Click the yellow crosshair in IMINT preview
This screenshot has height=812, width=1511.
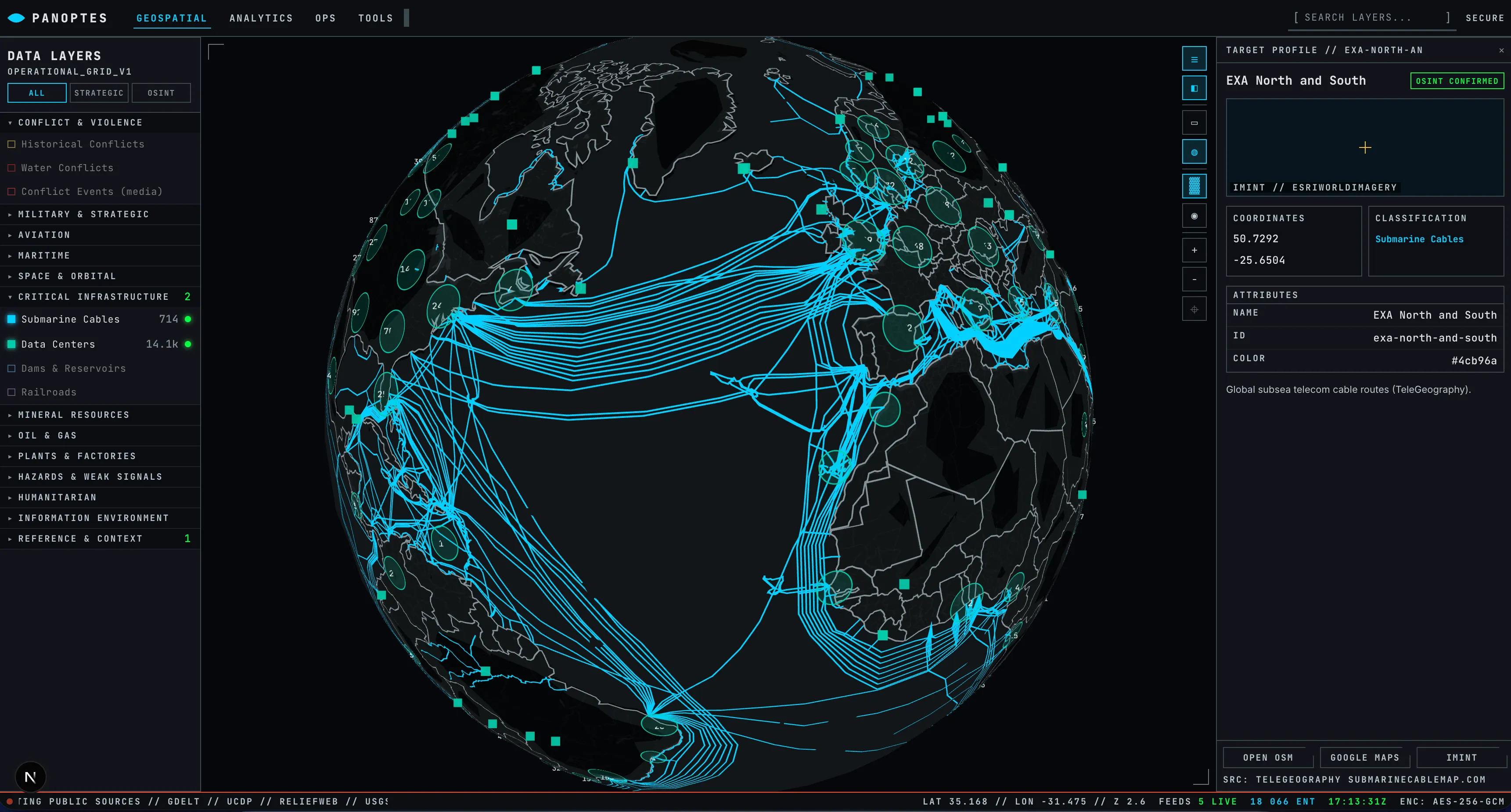click(1365, 148)
